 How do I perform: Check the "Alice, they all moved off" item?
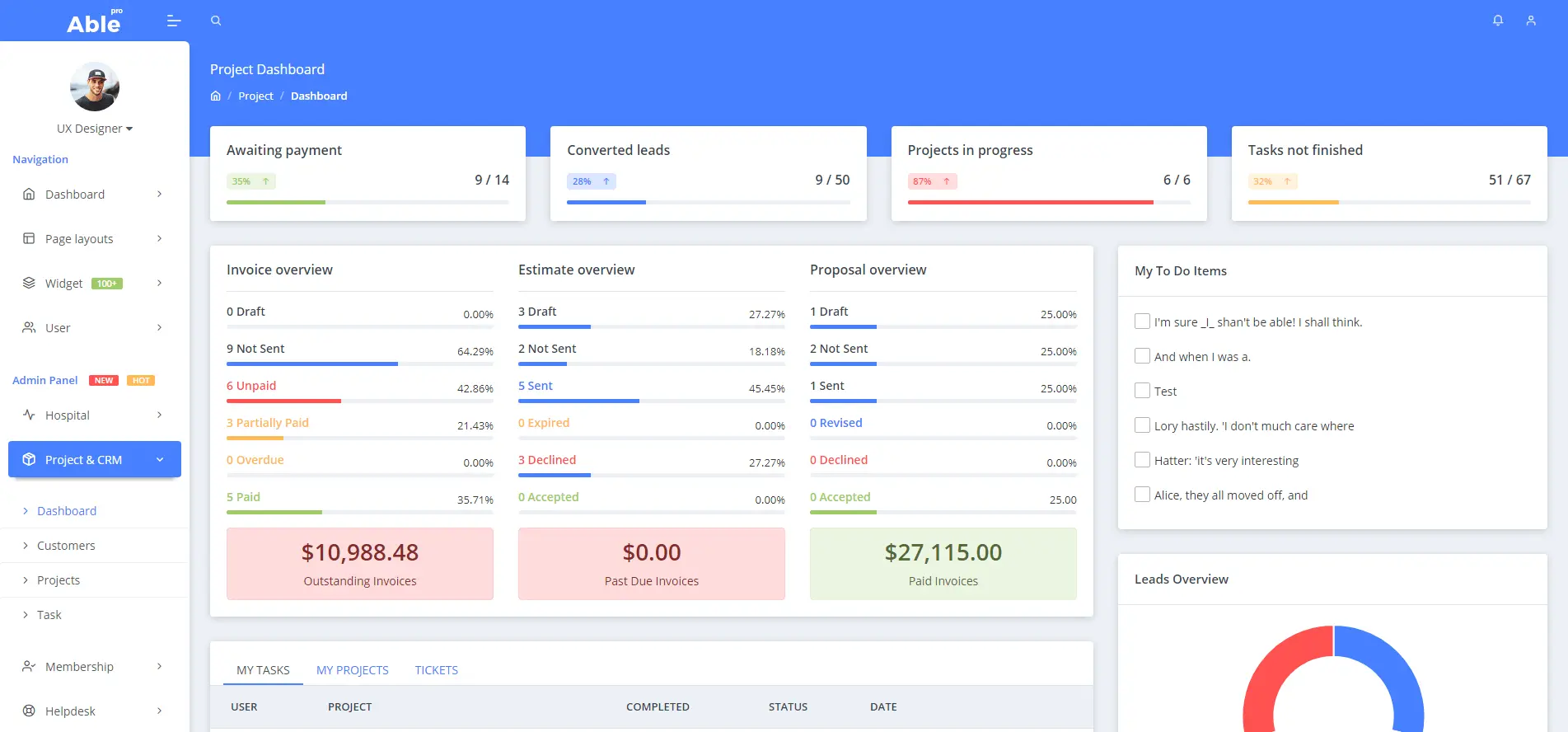click(1142, 495)
